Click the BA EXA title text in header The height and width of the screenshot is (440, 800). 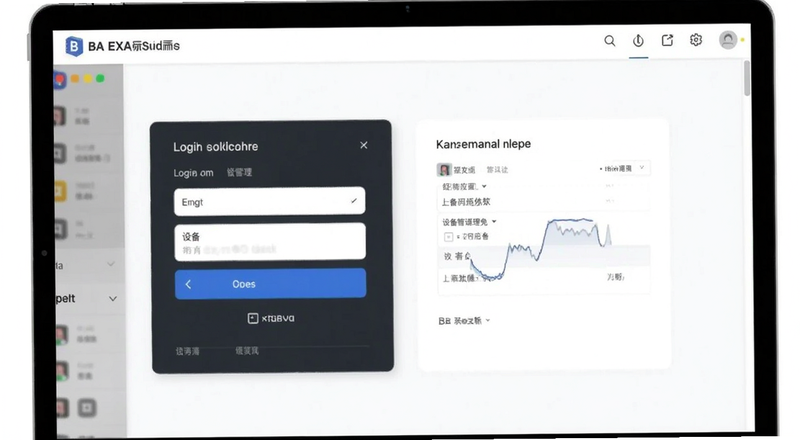tap(134, 46)
